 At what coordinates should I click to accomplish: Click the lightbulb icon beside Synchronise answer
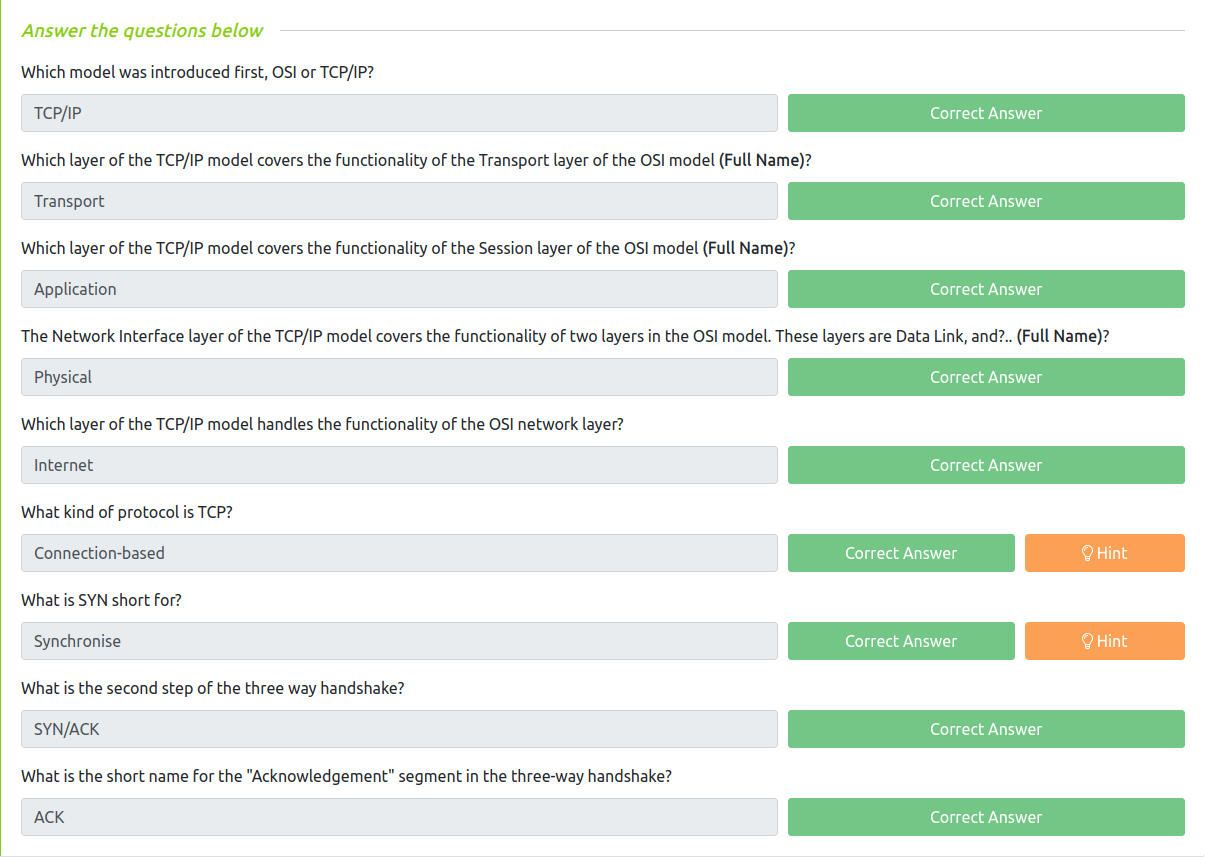[1088, 641]
